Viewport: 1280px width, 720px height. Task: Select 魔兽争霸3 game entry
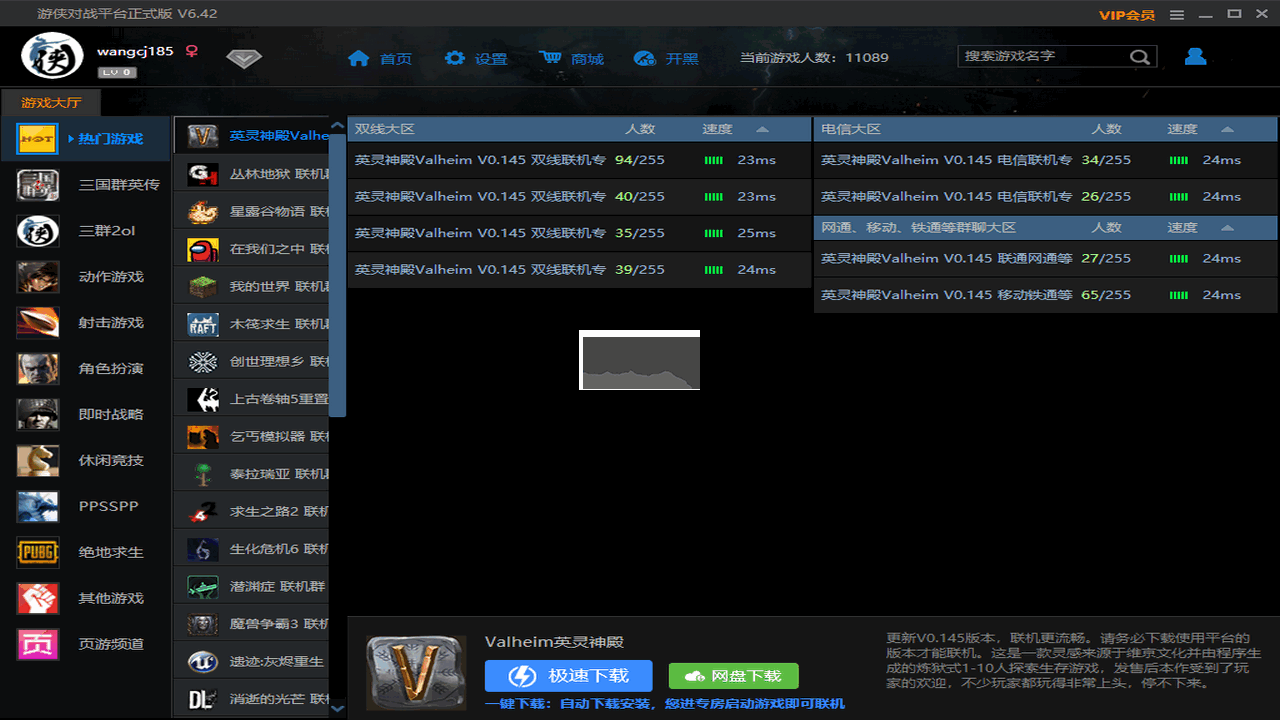click(x=251, y=624)
